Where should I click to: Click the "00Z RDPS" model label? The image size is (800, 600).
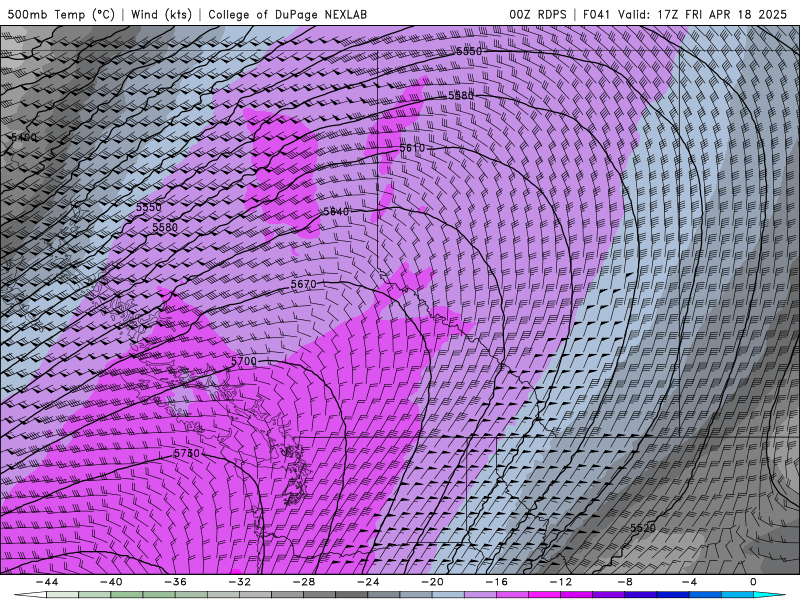click(x=538, y=14)
